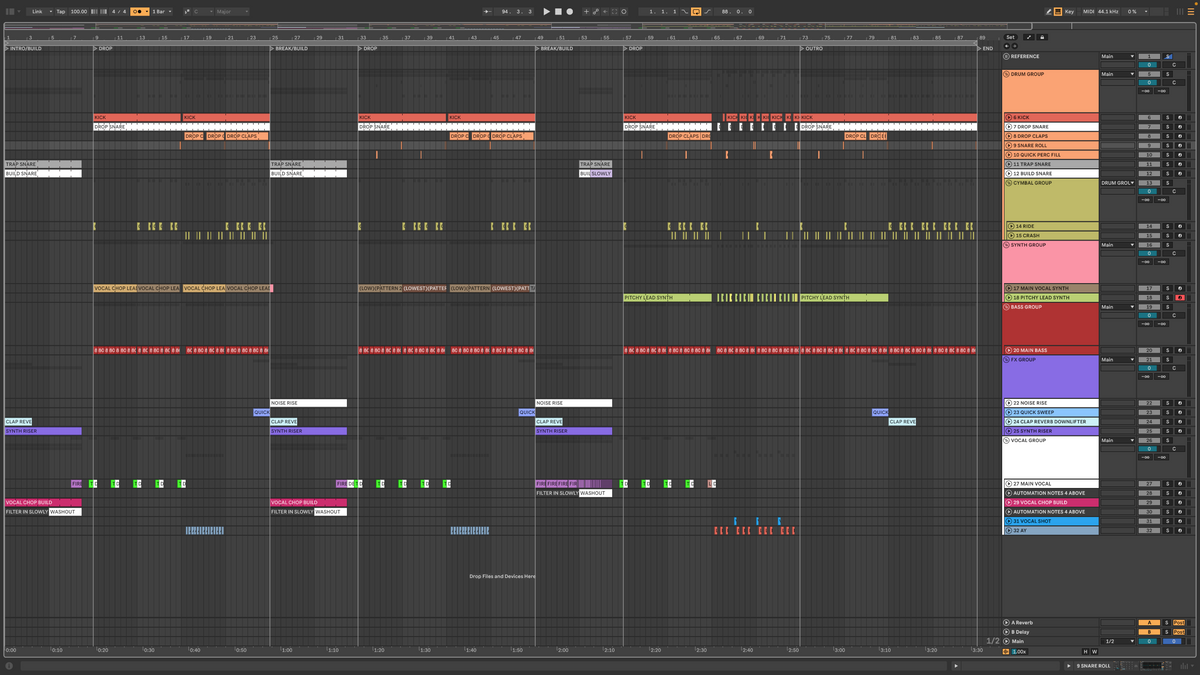This screenshot has height=675, width=1200.
Task: Toggle Key map mode
Action: coord(1070,11)
